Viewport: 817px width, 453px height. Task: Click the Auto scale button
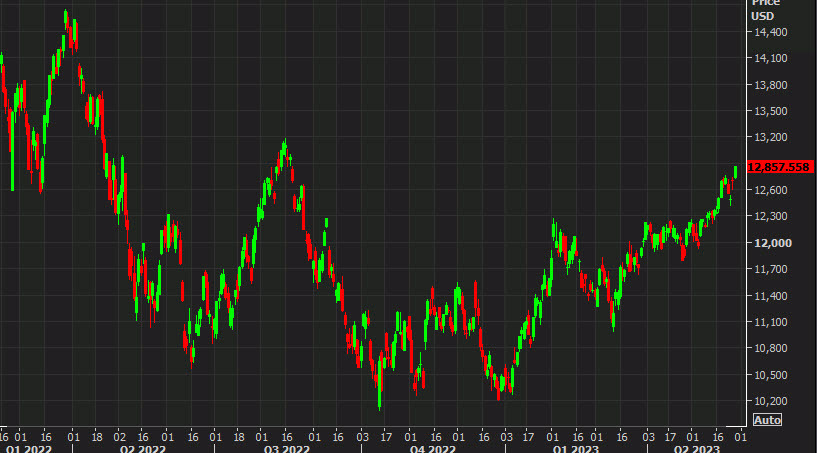click(768, 420)
